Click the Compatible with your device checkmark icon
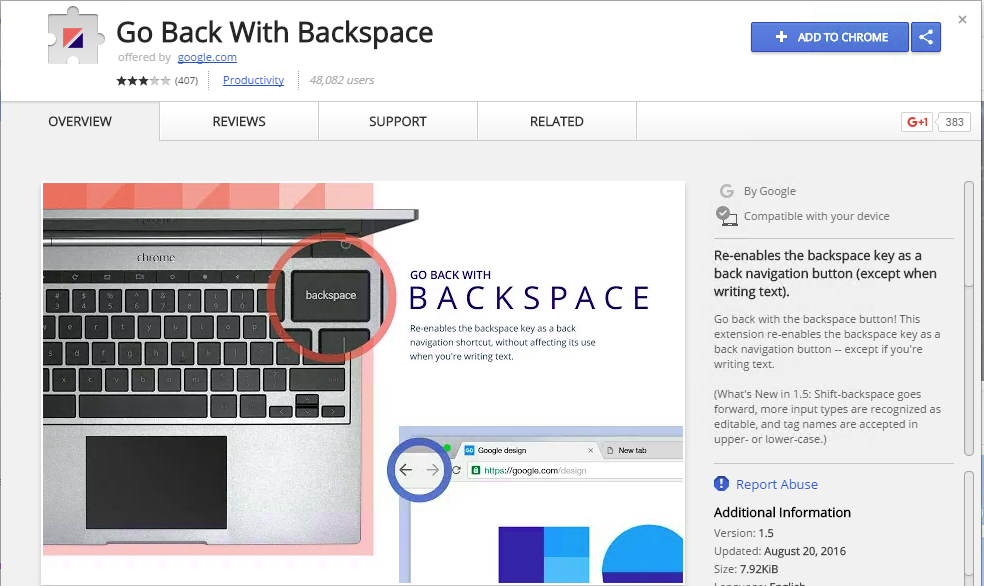 click(727, 214)
